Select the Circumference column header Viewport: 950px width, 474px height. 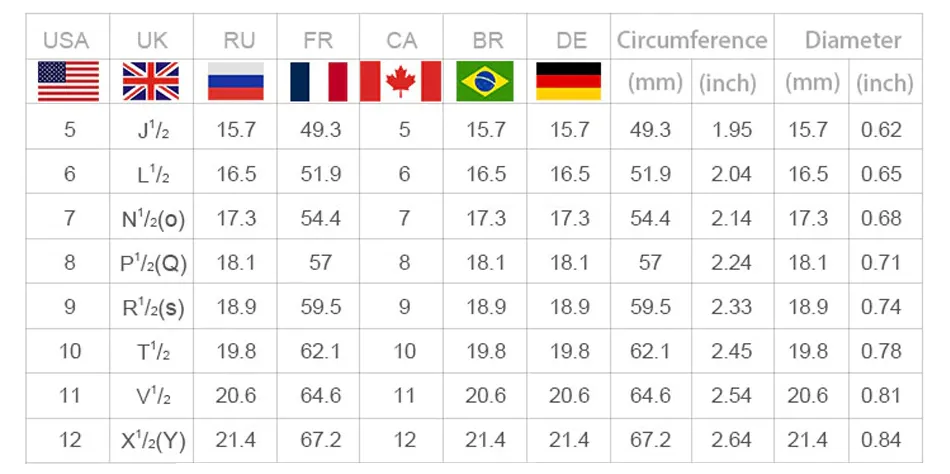(692, 40)
